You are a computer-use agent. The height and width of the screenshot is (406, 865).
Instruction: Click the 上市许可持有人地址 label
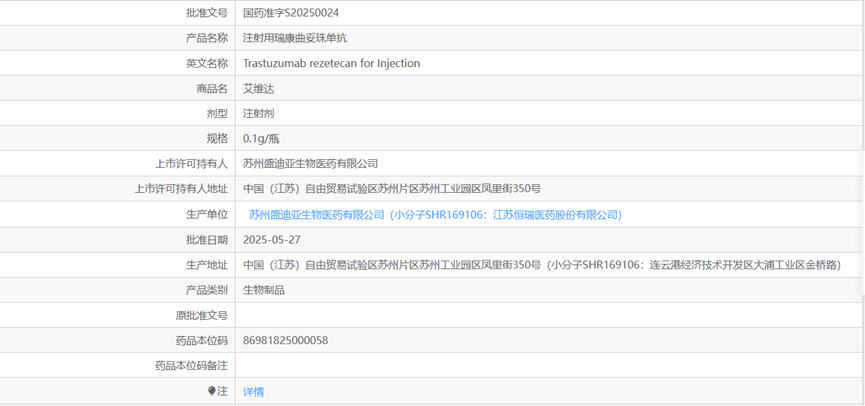click(181, 189)
